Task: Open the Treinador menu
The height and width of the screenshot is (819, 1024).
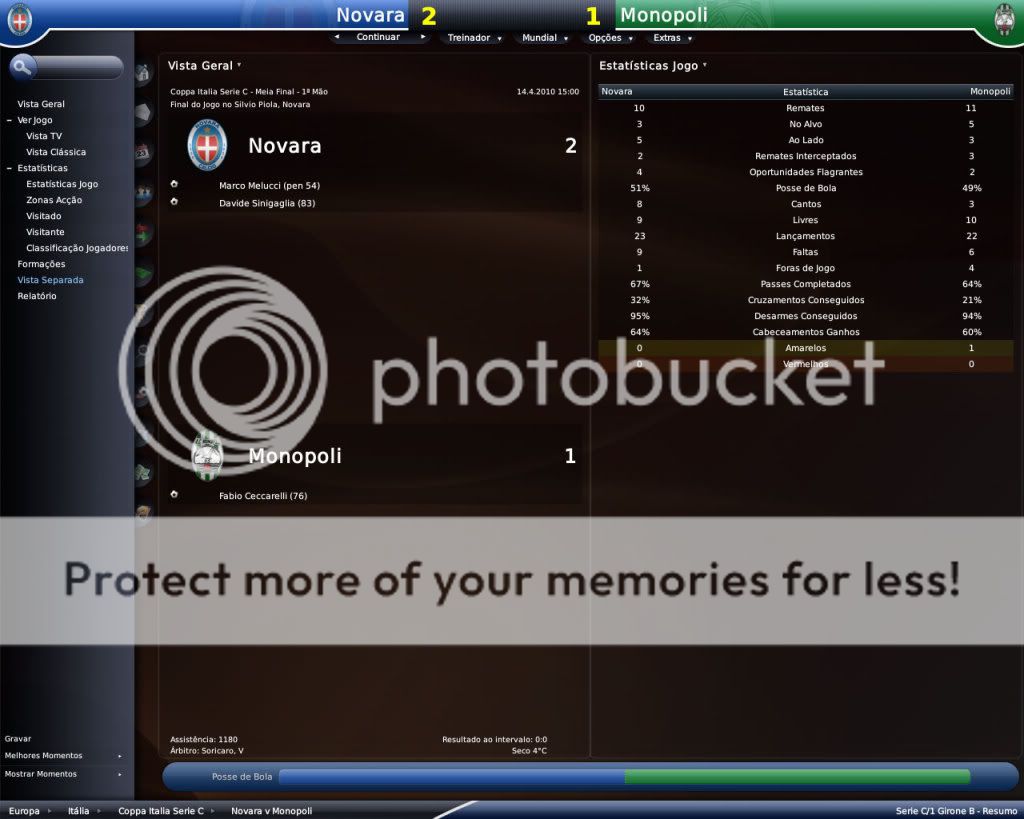Action: pos(474,38)
